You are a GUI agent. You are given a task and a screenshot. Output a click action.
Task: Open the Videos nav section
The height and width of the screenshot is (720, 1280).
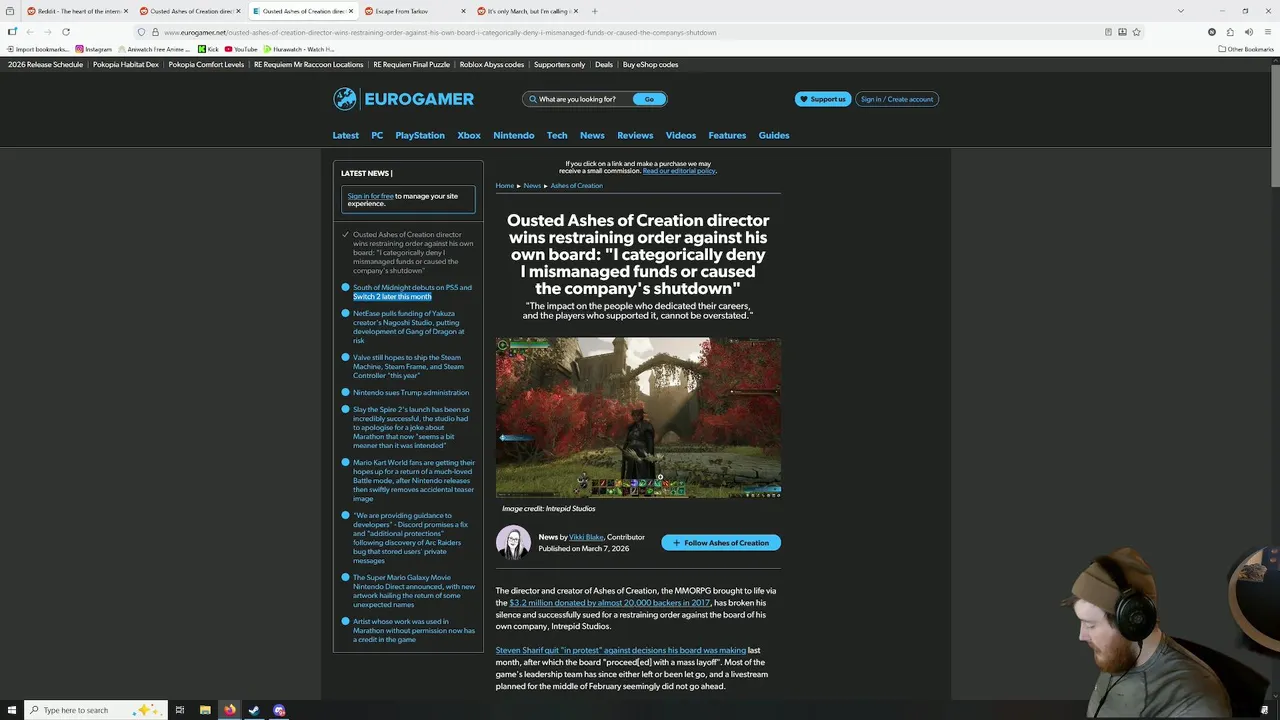click(x=681, y=135)
